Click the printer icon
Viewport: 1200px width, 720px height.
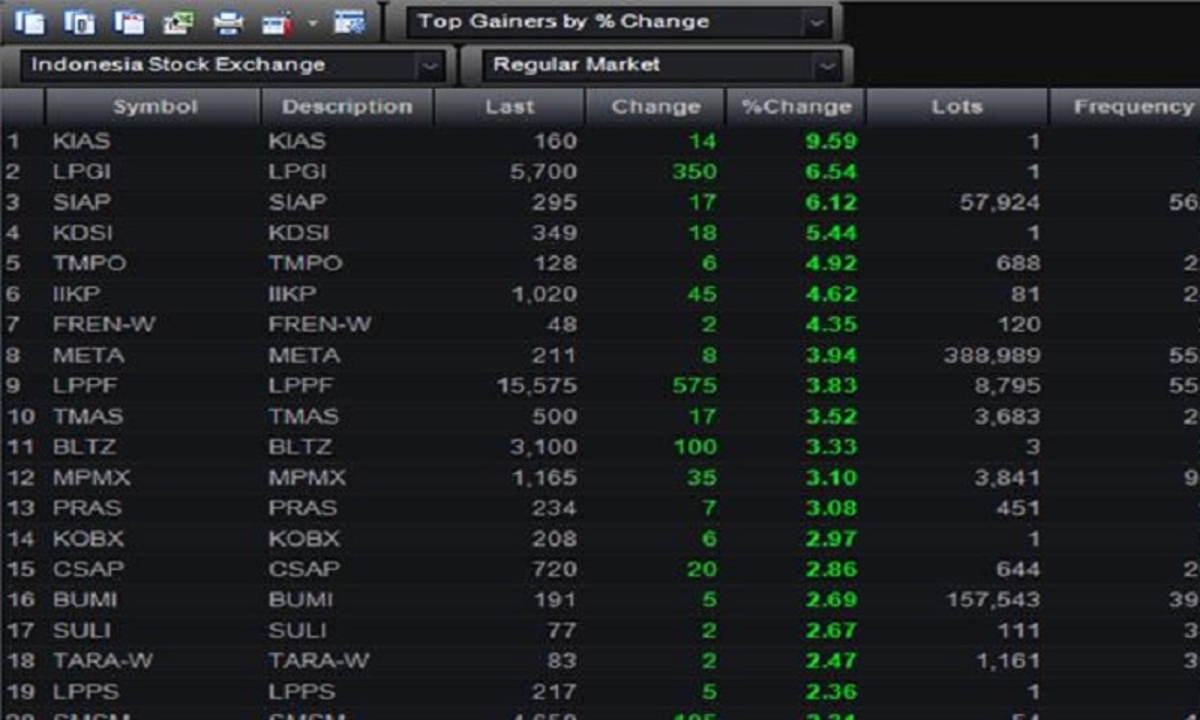coord(229,21)
